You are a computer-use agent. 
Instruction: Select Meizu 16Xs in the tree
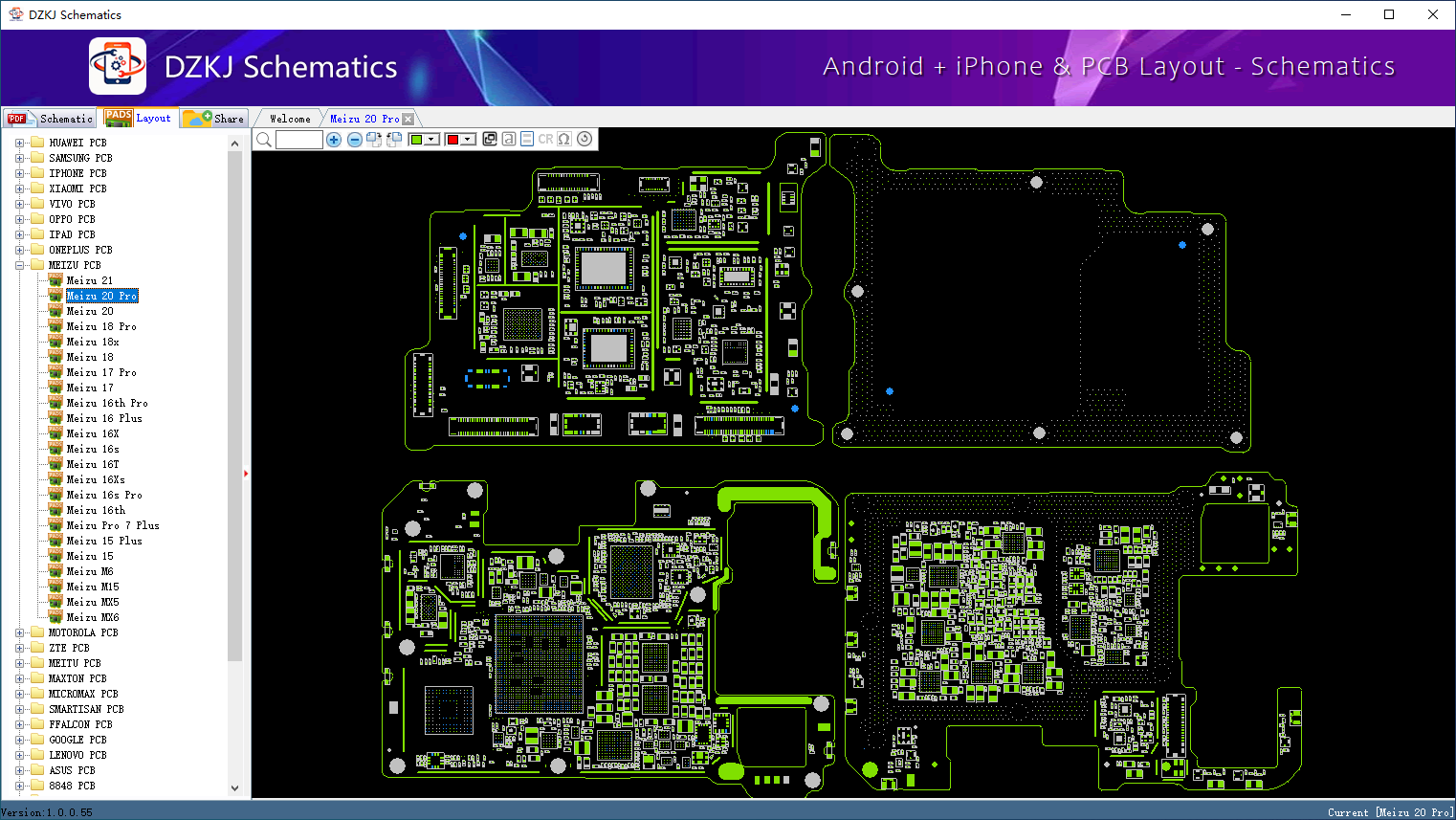pos(96,479)
